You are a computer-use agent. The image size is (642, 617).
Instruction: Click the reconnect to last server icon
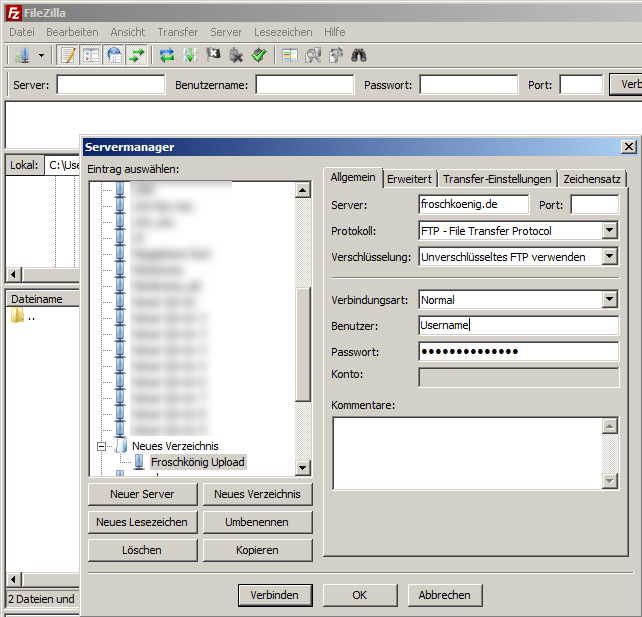pos(259,55)
